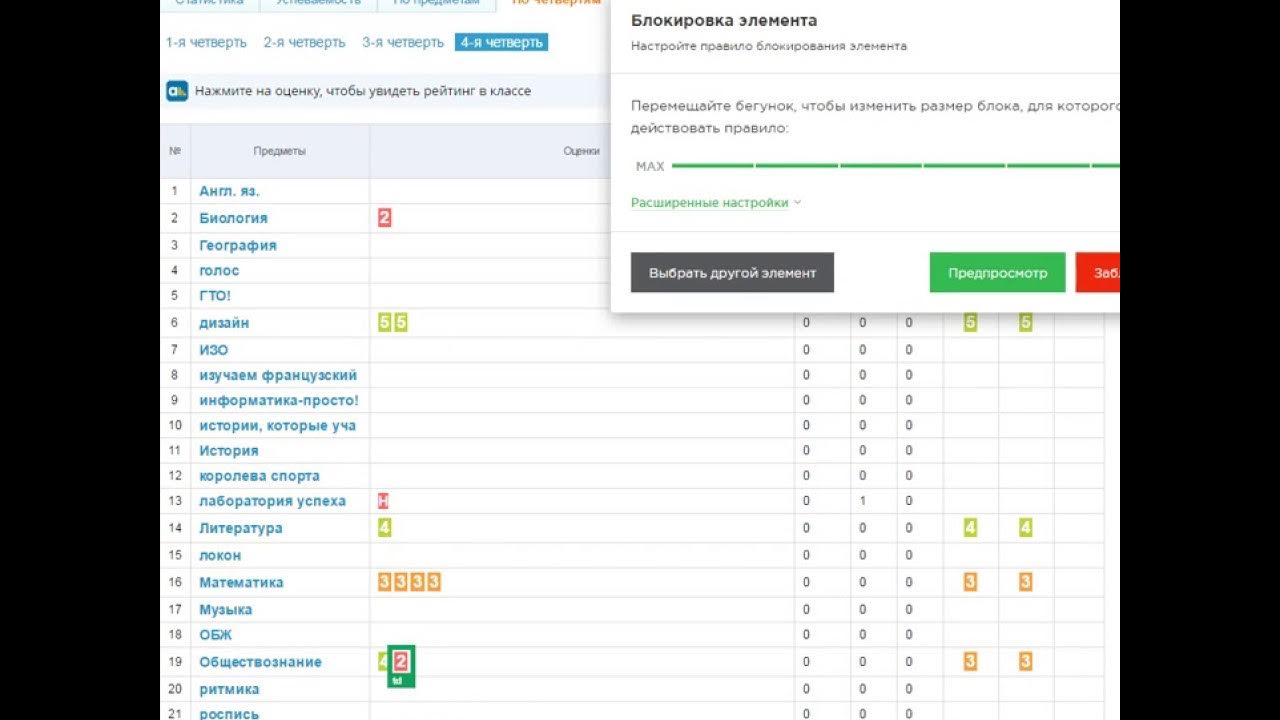
Task: Click the green grade 4 beside Литература subject name
Action: (384, 528)
